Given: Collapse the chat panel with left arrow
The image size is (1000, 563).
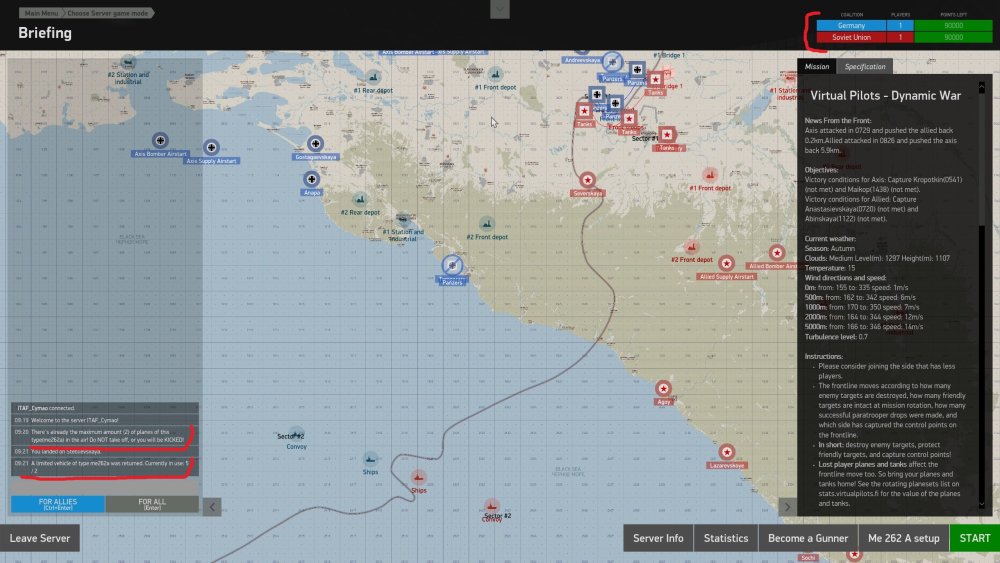Looking at the screenshot, I should click(212, 507).
